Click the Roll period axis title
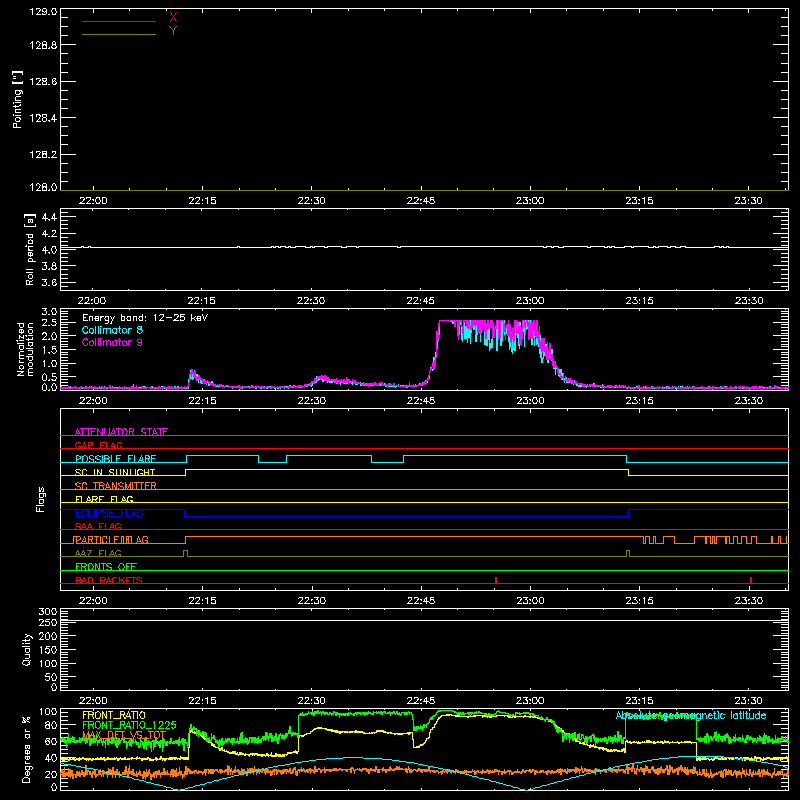Image resolution: width=800 pixels, height=800 pixels. [x=30, y=249]
